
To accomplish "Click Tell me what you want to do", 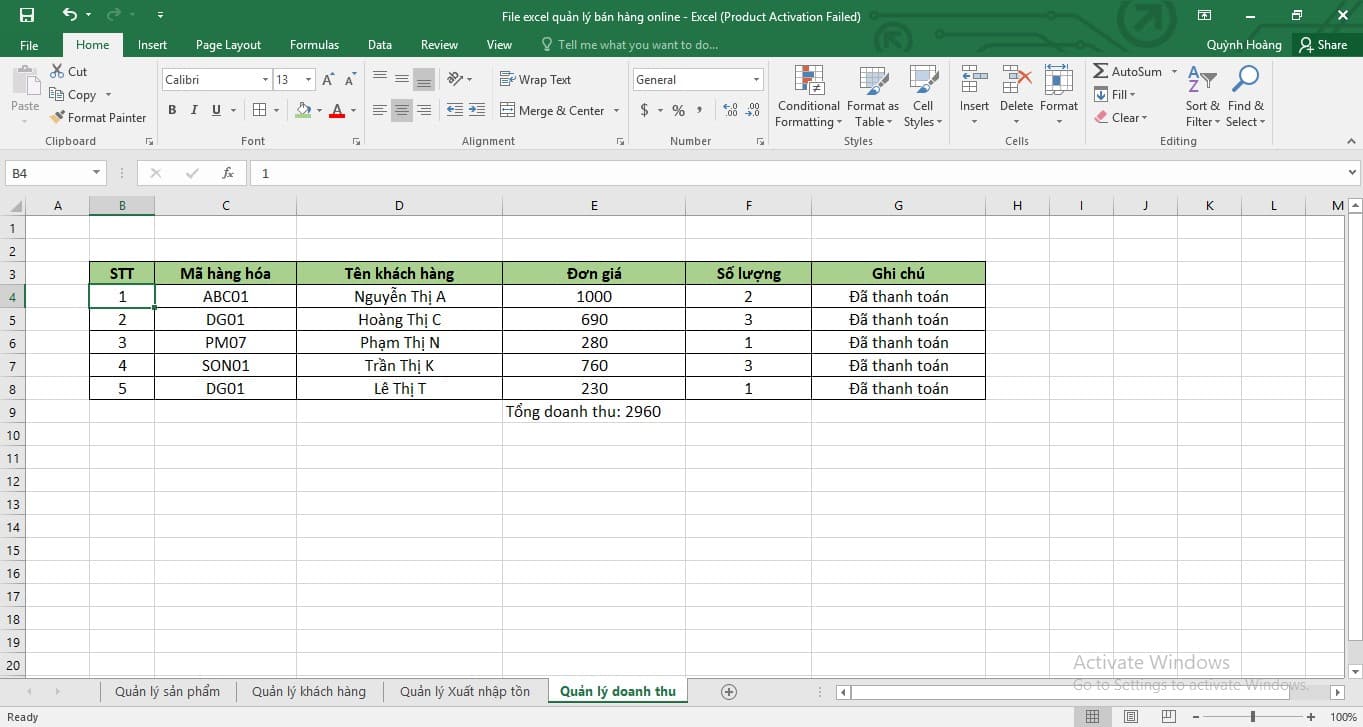I will pyautogui.click(x=629, y=44).
